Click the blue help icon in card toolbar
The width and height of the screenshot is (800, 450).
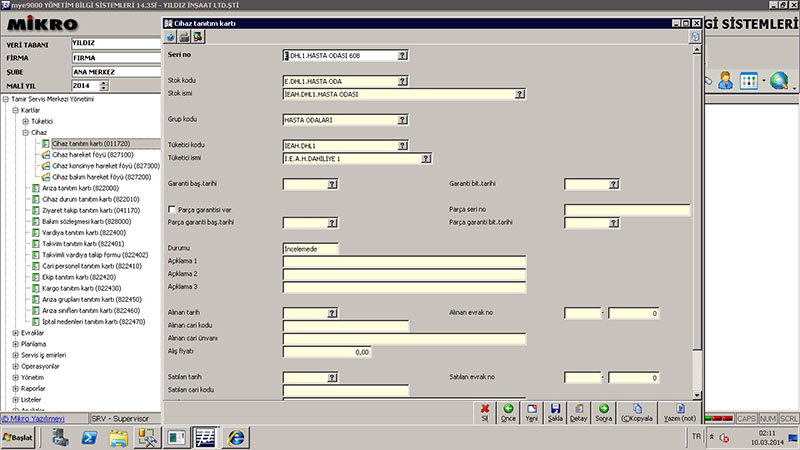[171, 37]
